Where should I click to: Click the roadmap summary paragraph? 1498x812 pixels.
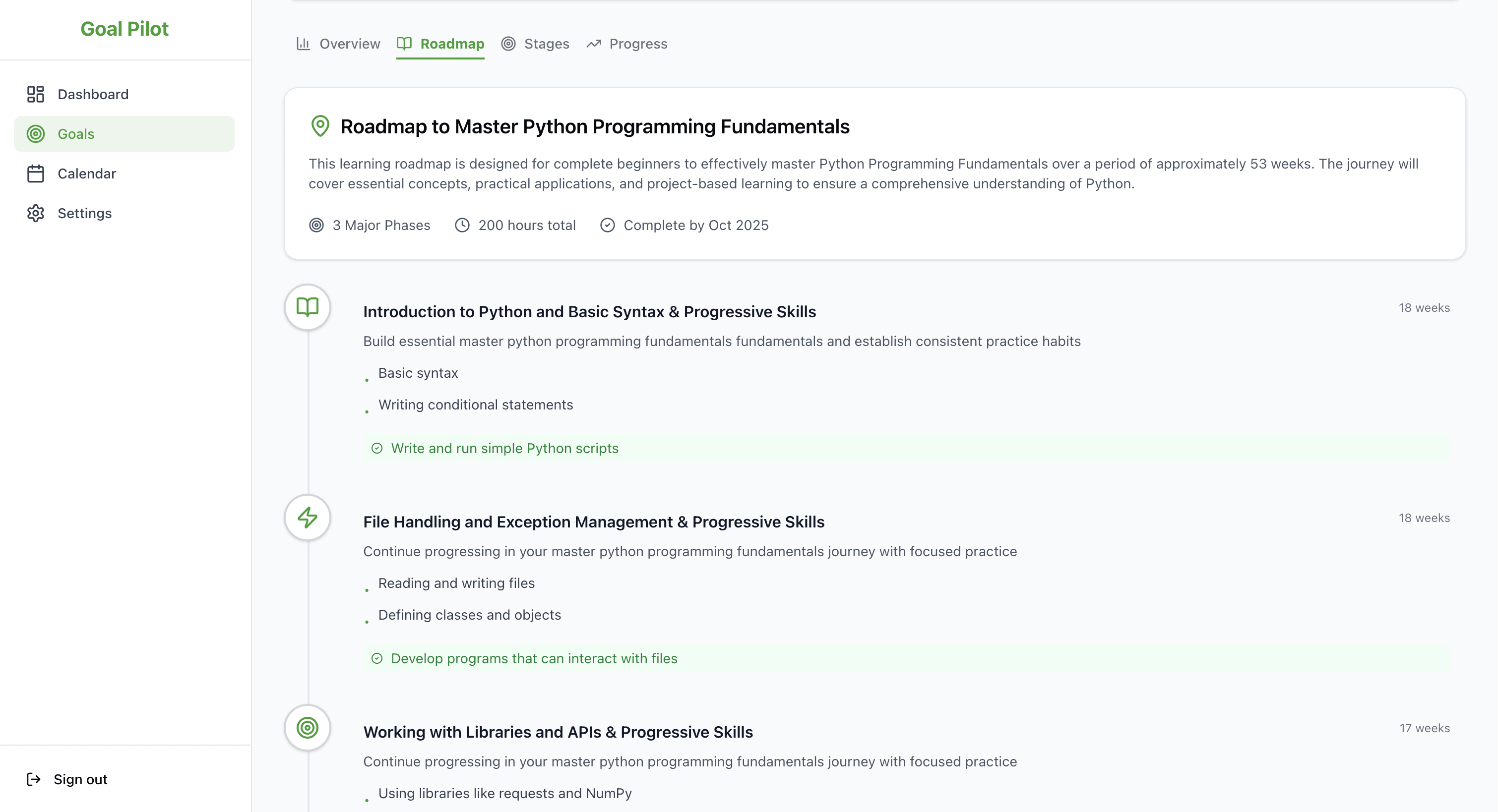tap(864, 174)
